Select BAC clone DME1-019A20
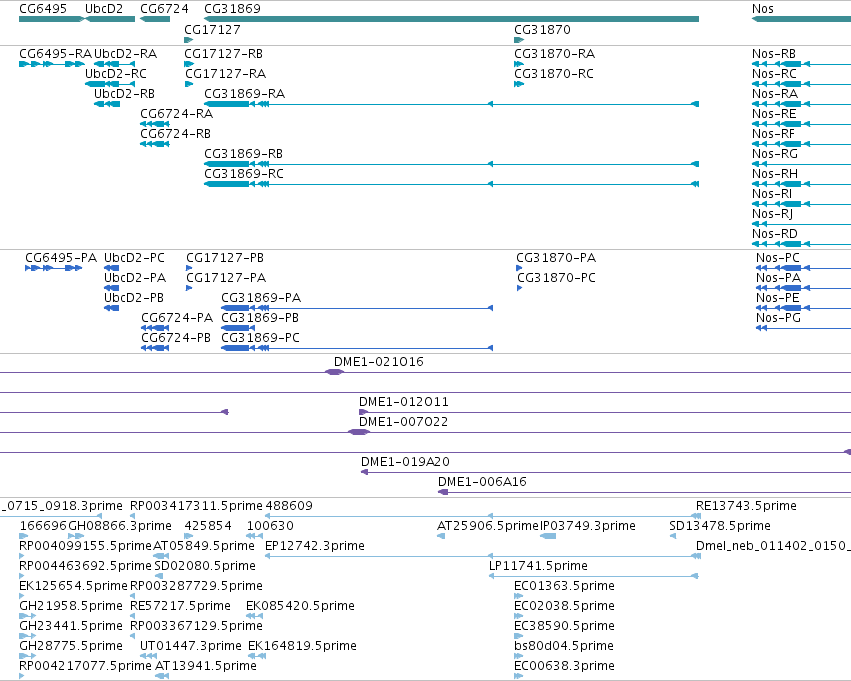This screenshot has height=681, width=851. coord(405,462)
